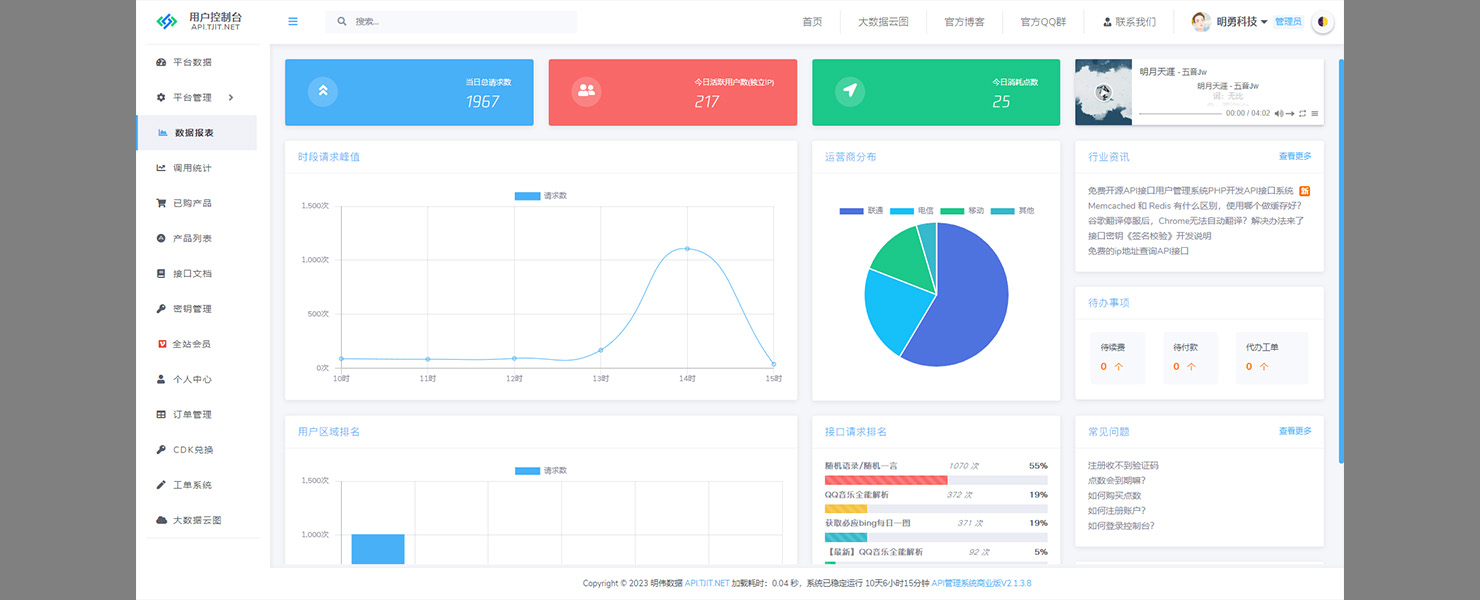
Task: Open the 如何购买点数 FAQ link
Action: (1114, 496)
